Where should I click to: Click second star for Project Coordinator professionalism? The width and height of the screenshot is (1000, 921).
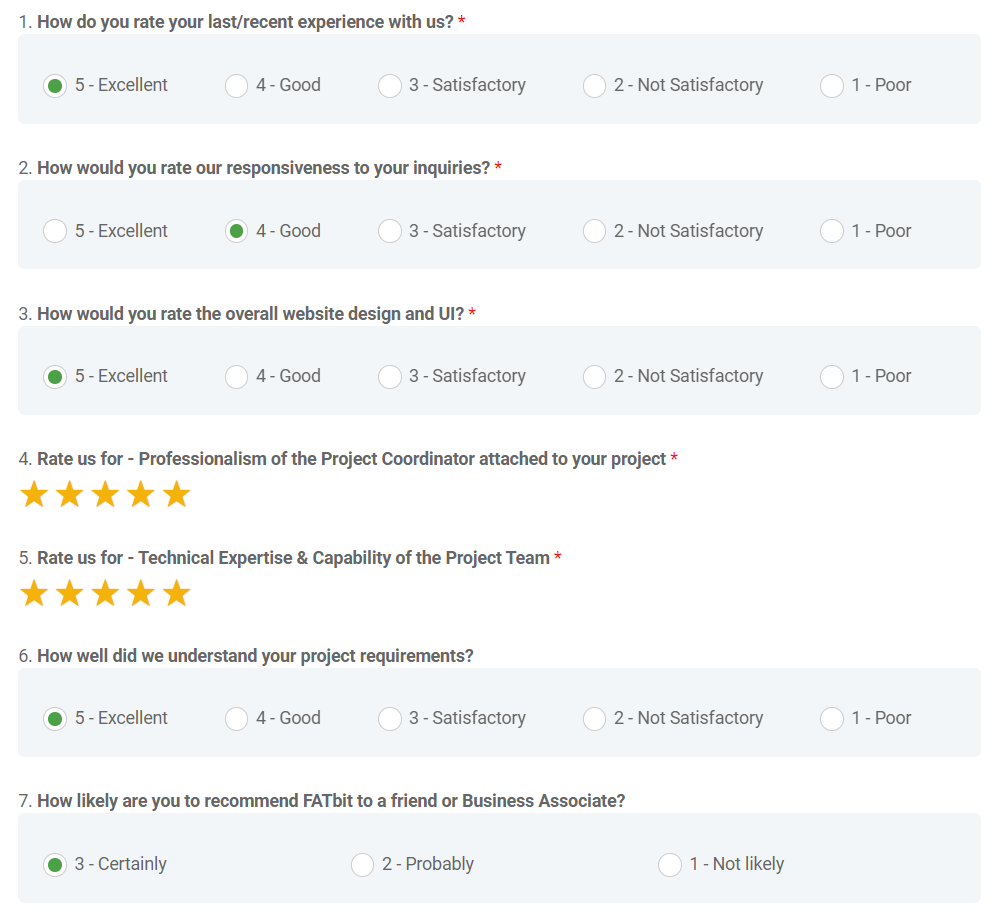pos(69,494)
